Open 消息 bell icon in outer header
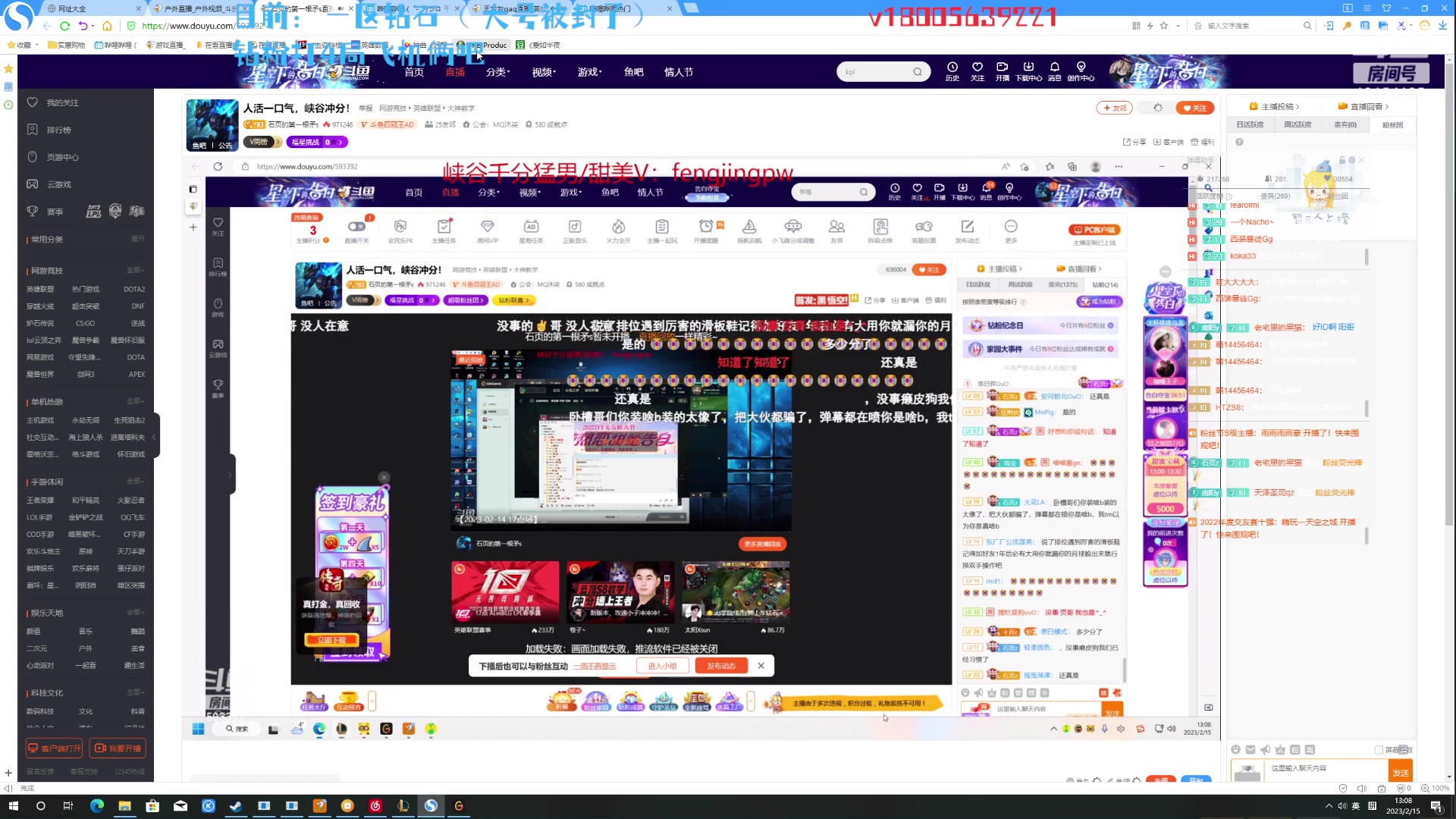This screenshot has width=1456, height=819. (1054, 71)
